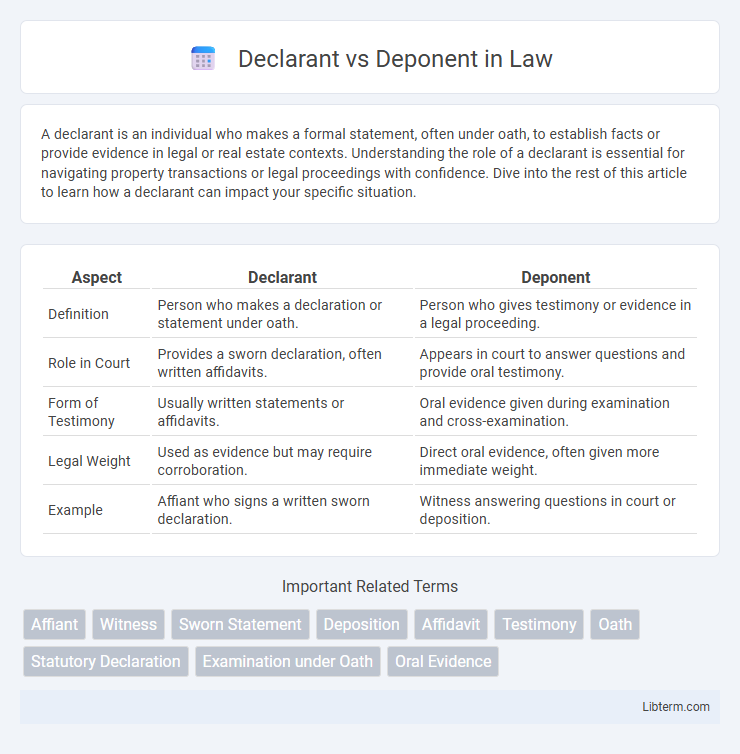This screenshot has width=740, height=754.
Task: Select the 'Form of Testimony' row label
Action: point(81,412)
